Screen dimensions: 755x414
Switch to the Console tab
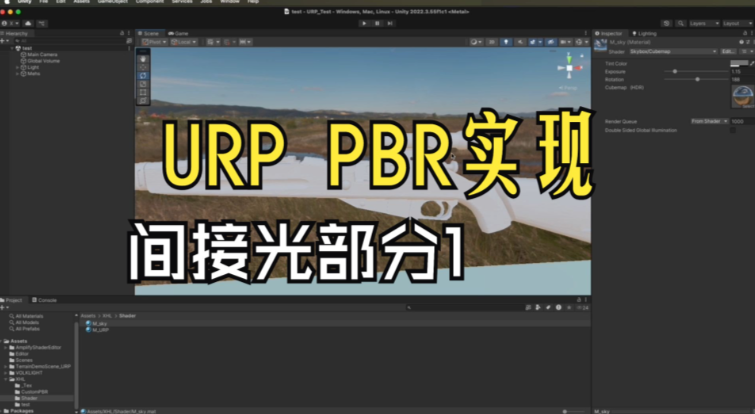point(47,300)
